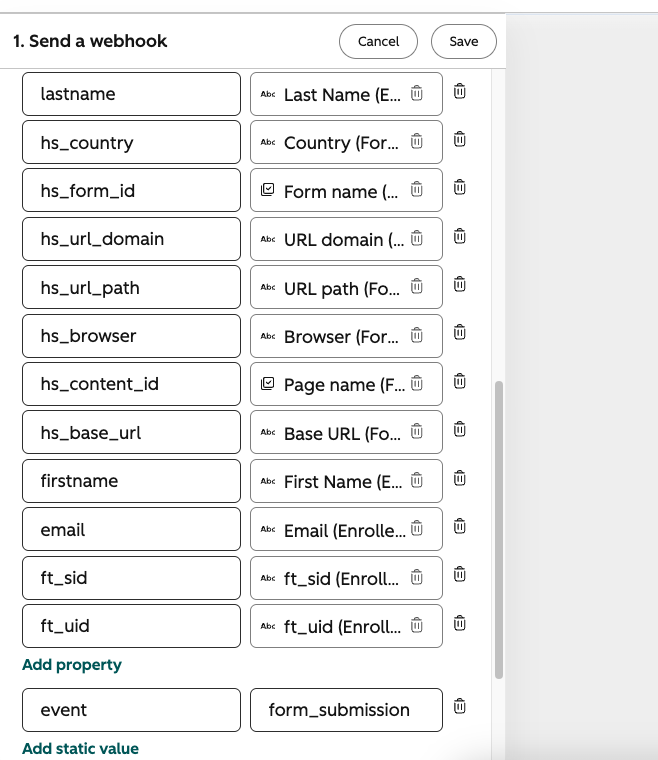This screenshot has width=658, height=760.
Task: Delete the hs_url_domain row with outer trash icon
Action: (x=459, y=236)
